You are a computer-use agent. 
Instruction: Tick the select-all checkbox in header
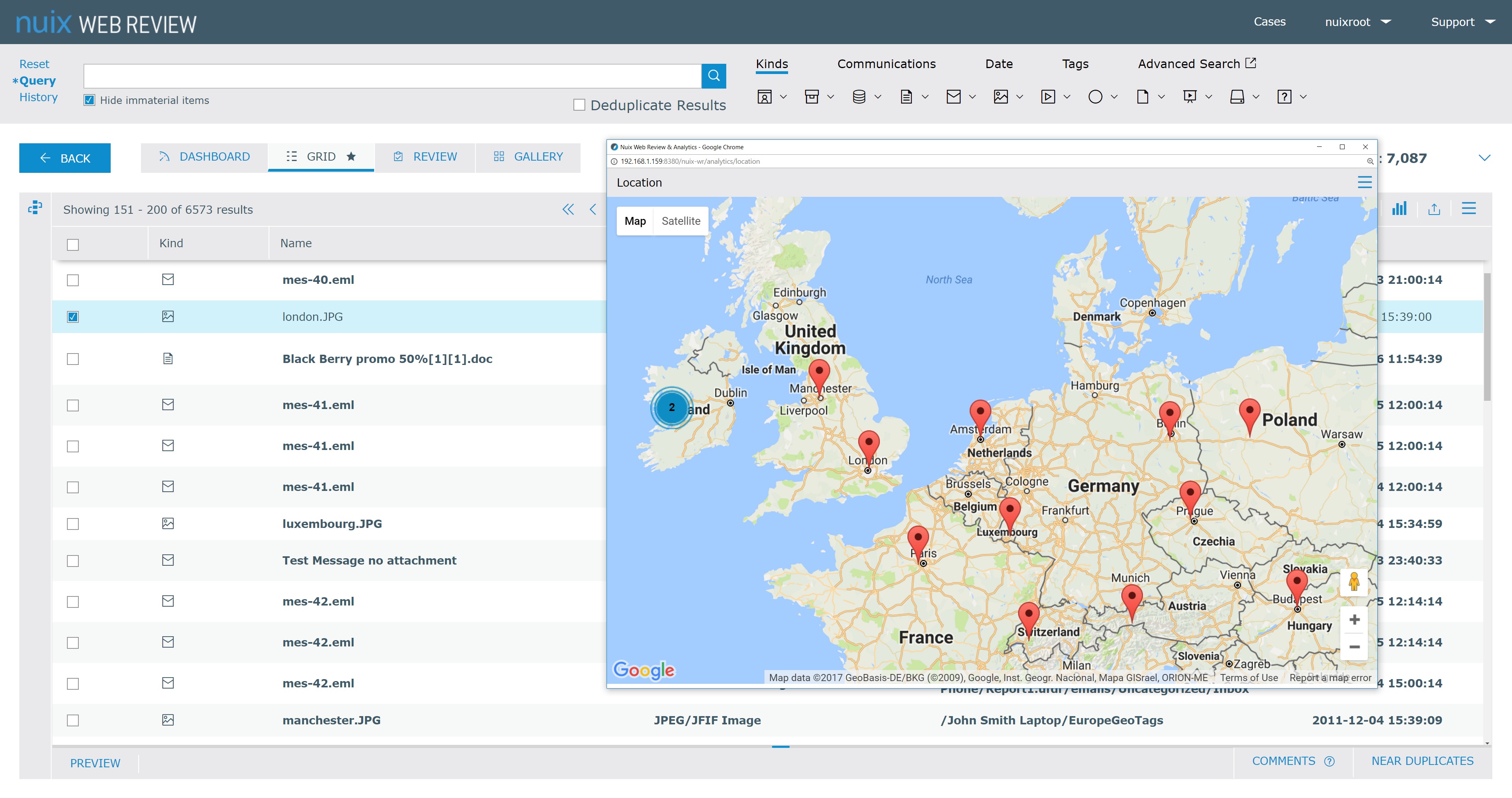click(73, 245)
